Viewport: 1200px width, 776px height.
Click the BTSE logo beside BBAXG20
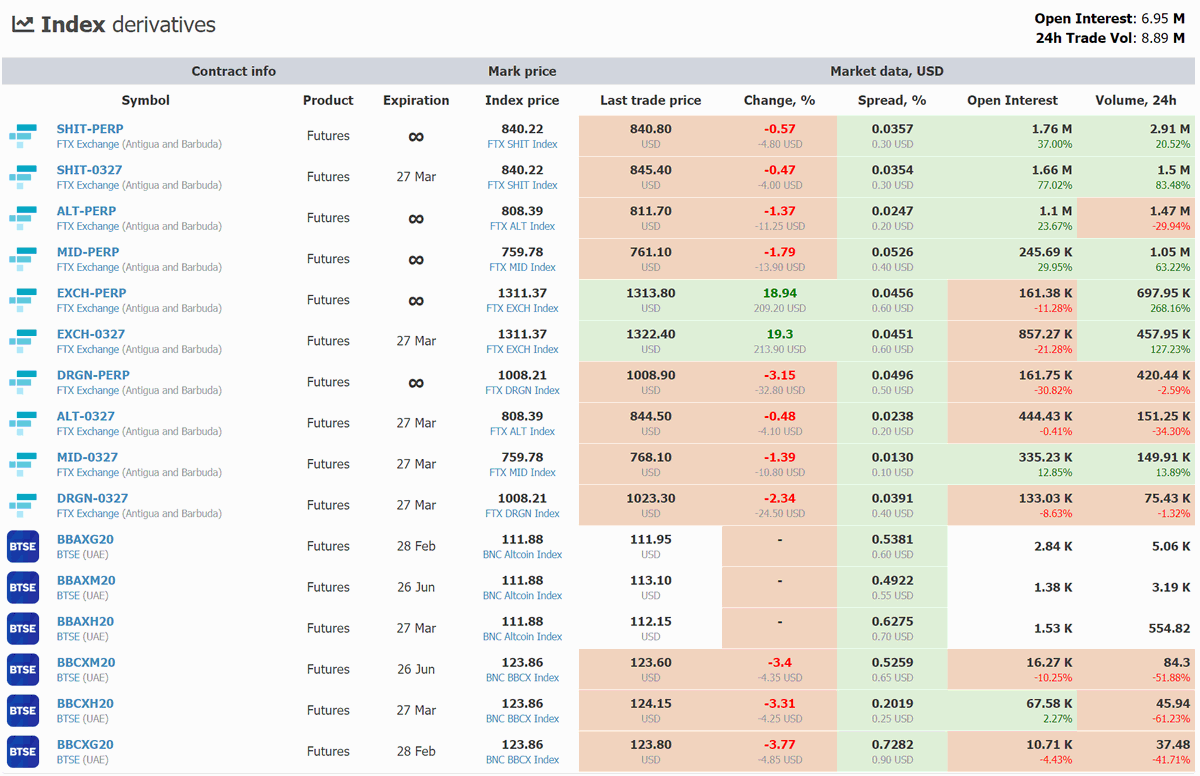pos(22,547)
